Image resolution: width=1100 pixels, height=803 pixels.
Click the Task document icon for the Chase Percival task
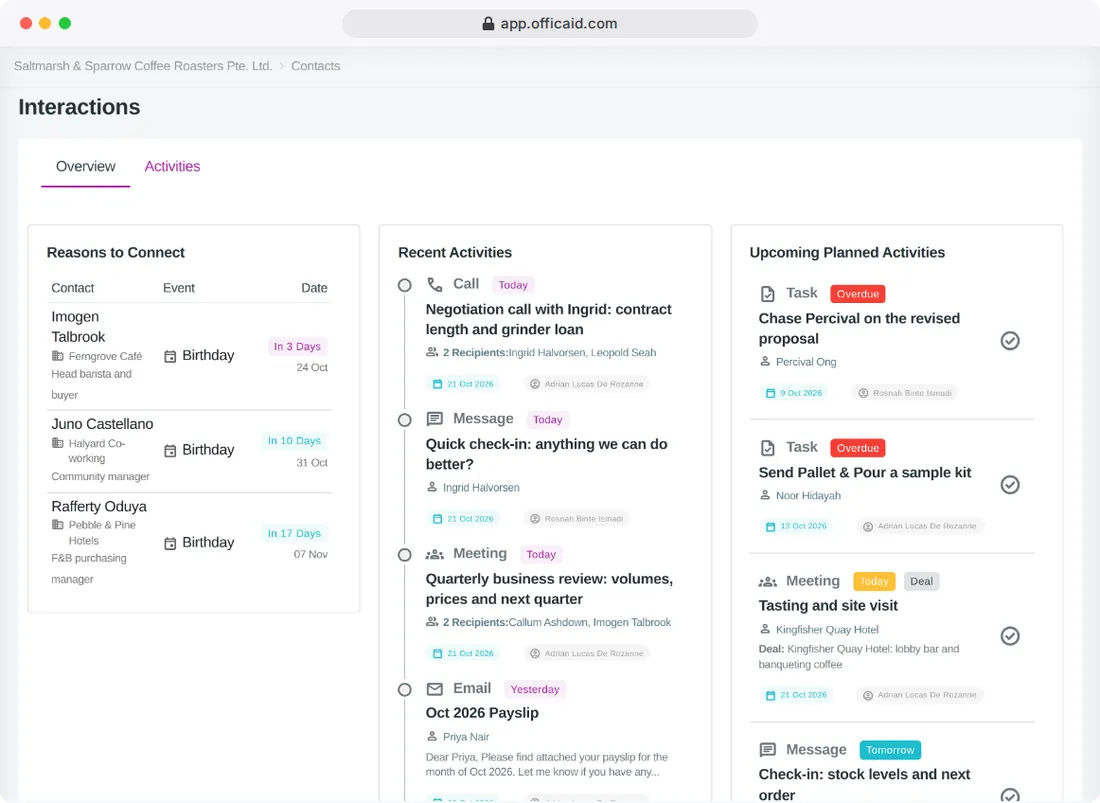768,294
